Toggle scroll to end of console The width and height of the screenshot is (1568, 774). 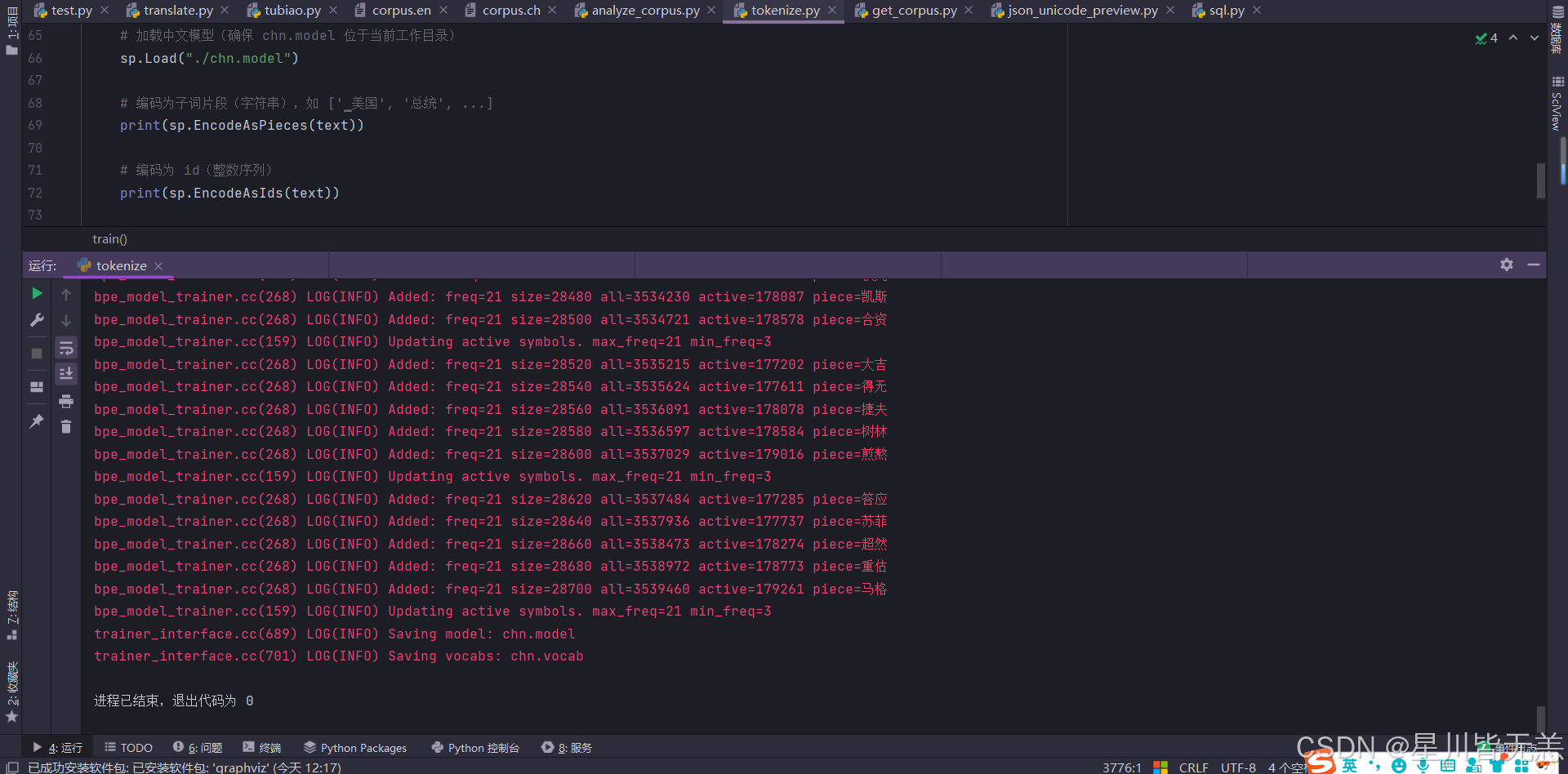[66, 374]
